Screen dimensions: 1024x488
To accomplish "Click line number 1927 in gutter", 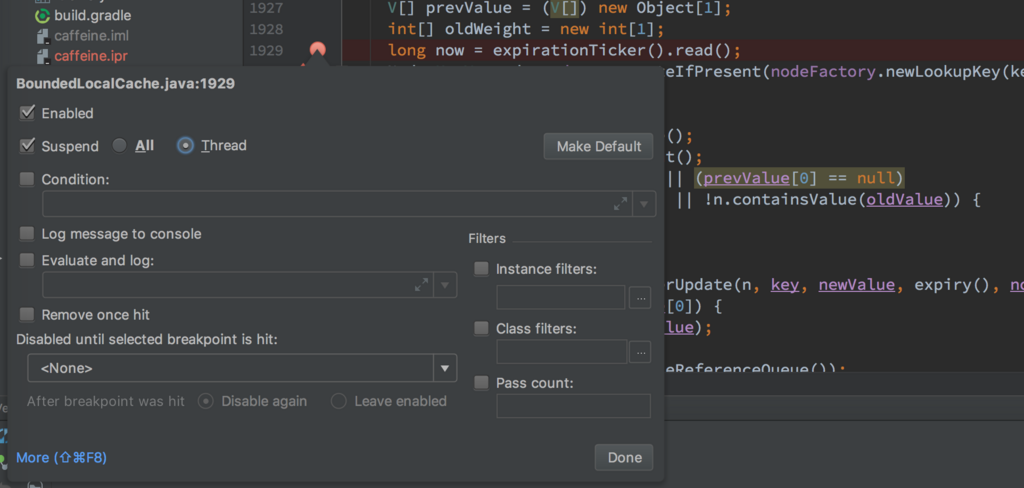I will click(x=266, y=8).
